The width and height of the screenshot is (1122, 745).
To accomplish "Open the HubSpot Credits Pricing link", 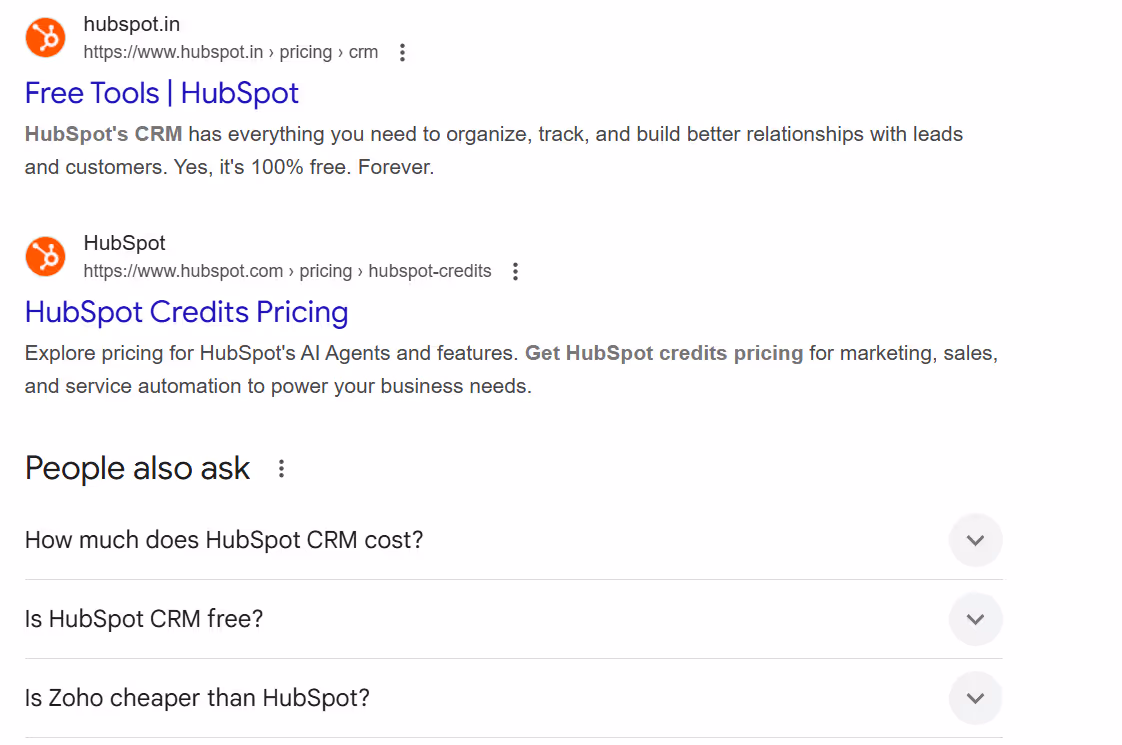I will coord(186,312).
